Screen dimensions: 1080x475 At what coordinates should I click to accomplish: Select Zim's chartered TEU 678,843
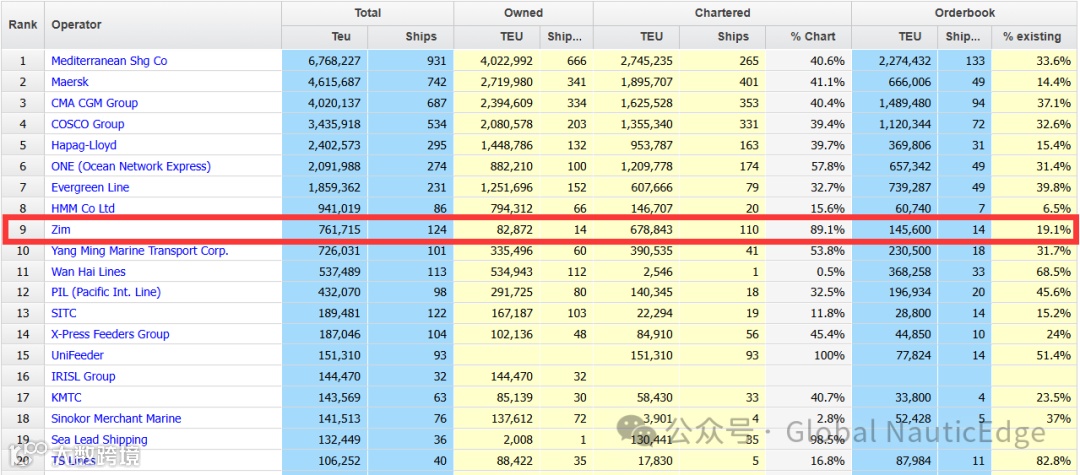point(636,230)
